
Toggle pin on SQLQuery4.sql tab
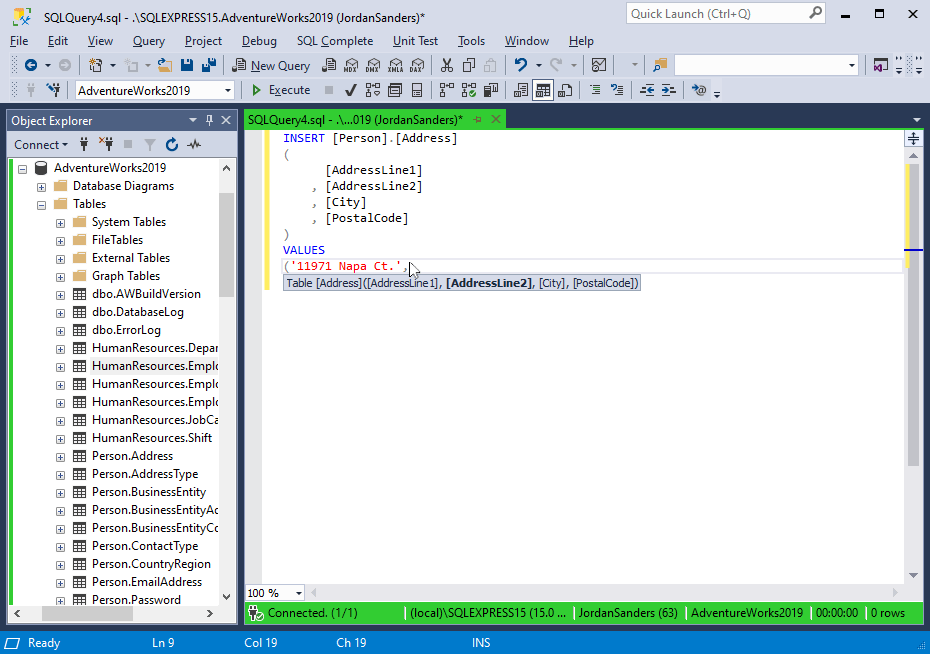(477, 120)
